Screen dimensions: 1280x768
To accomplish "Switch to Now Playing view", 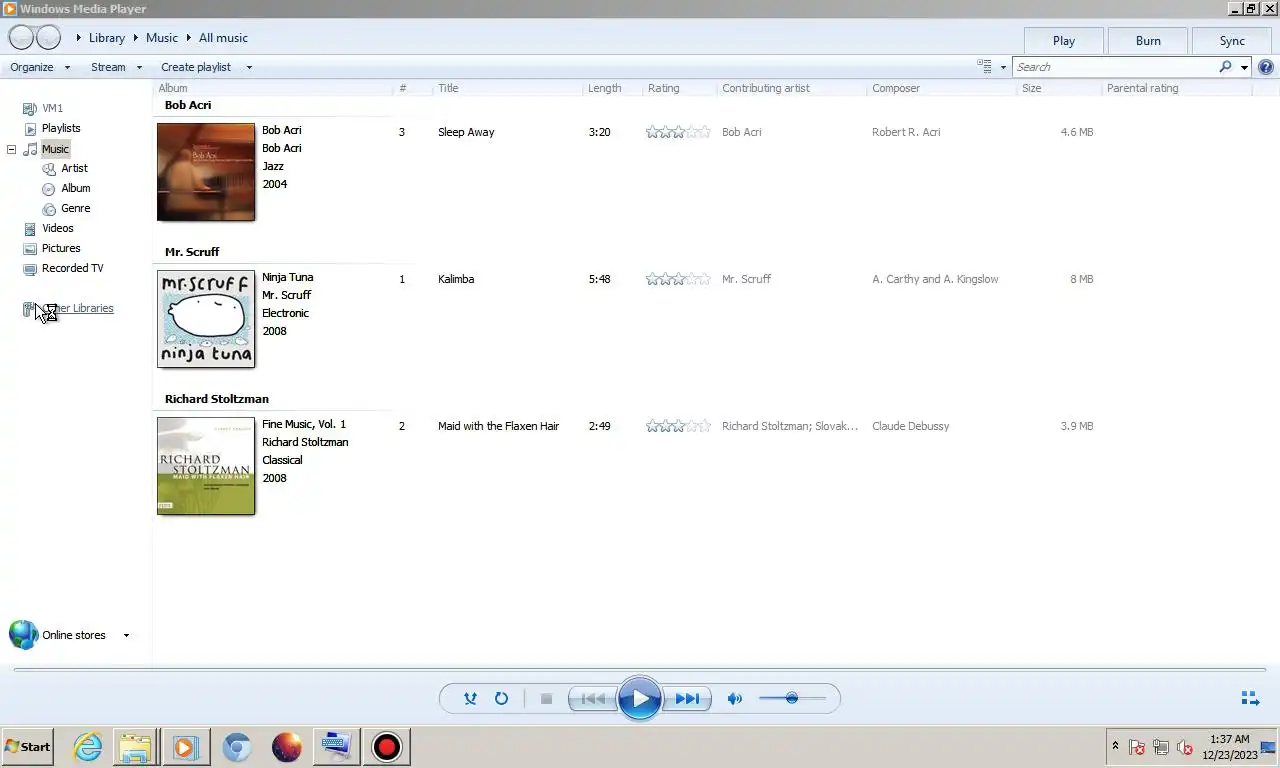I will [x=1249, y=698].
